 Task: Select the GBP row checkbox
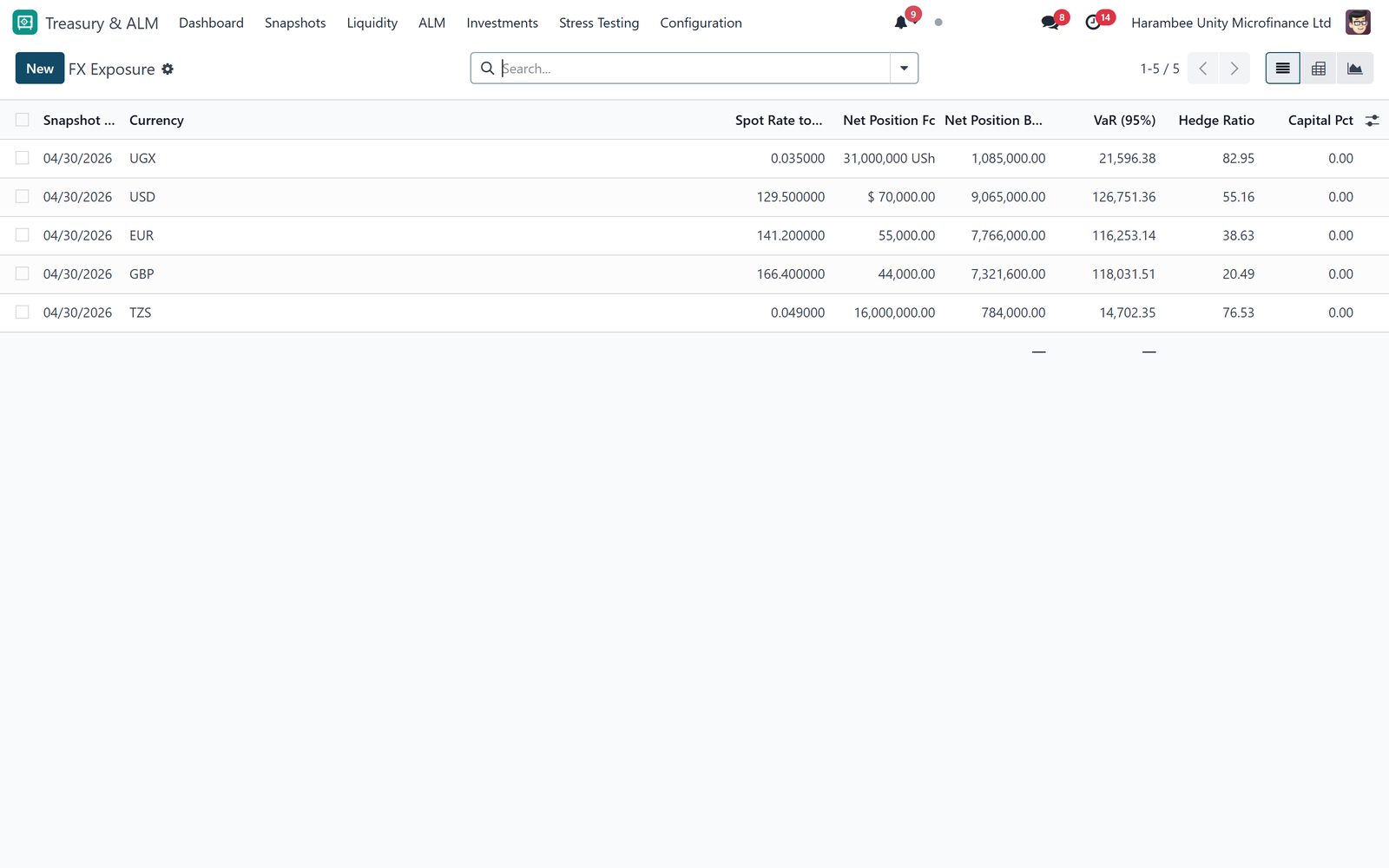pyautogui.click(x=23, y=273)
